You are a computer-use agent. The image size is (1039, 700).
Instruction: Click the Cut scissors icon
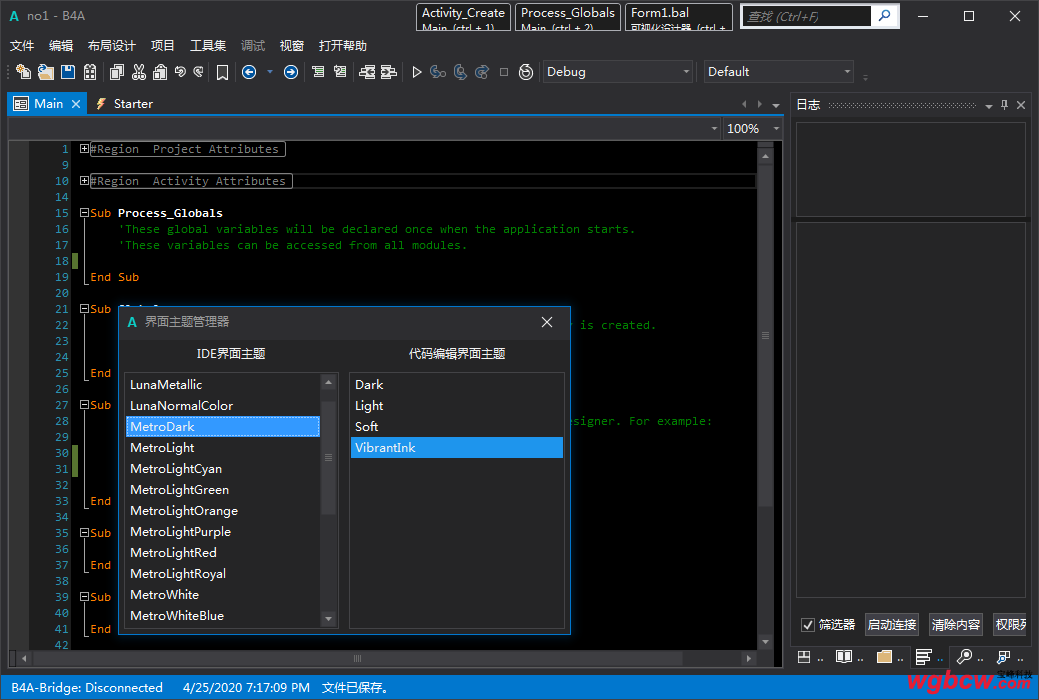[x=138, y=72]
